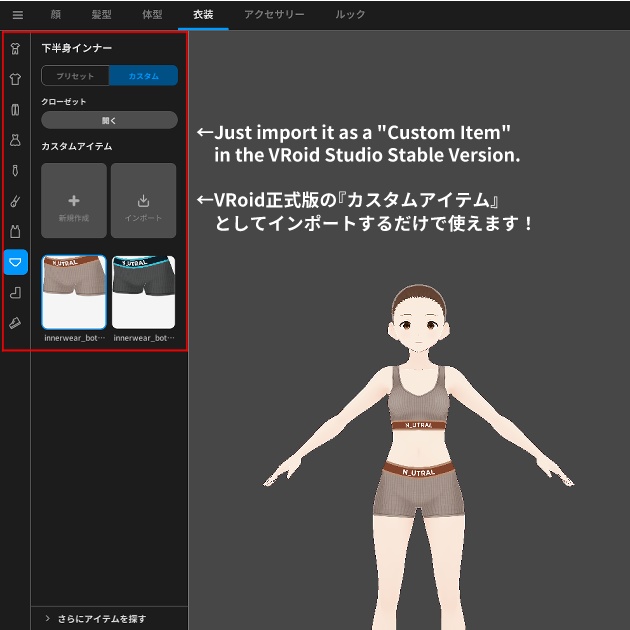630x630 pixels.
Task: Select the socks legwear icon
Action: [16, 293]
